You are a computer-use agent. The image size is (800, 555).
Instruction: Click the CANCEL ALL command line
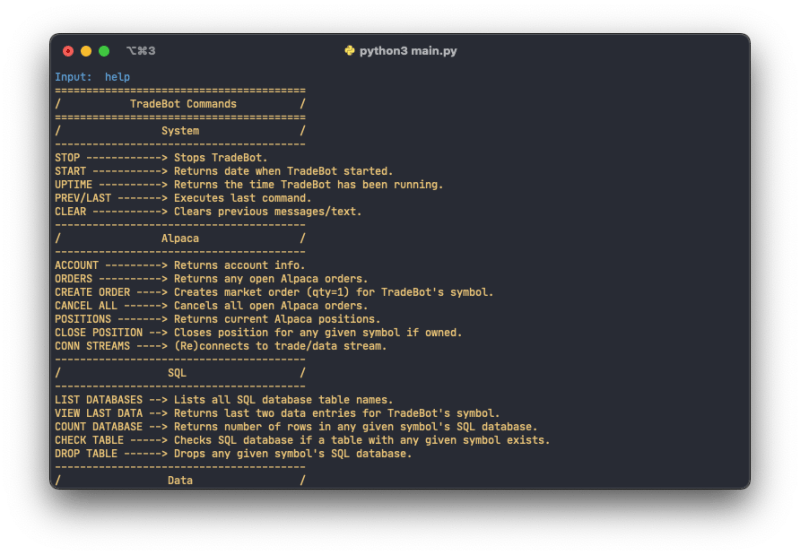point(211,306)
